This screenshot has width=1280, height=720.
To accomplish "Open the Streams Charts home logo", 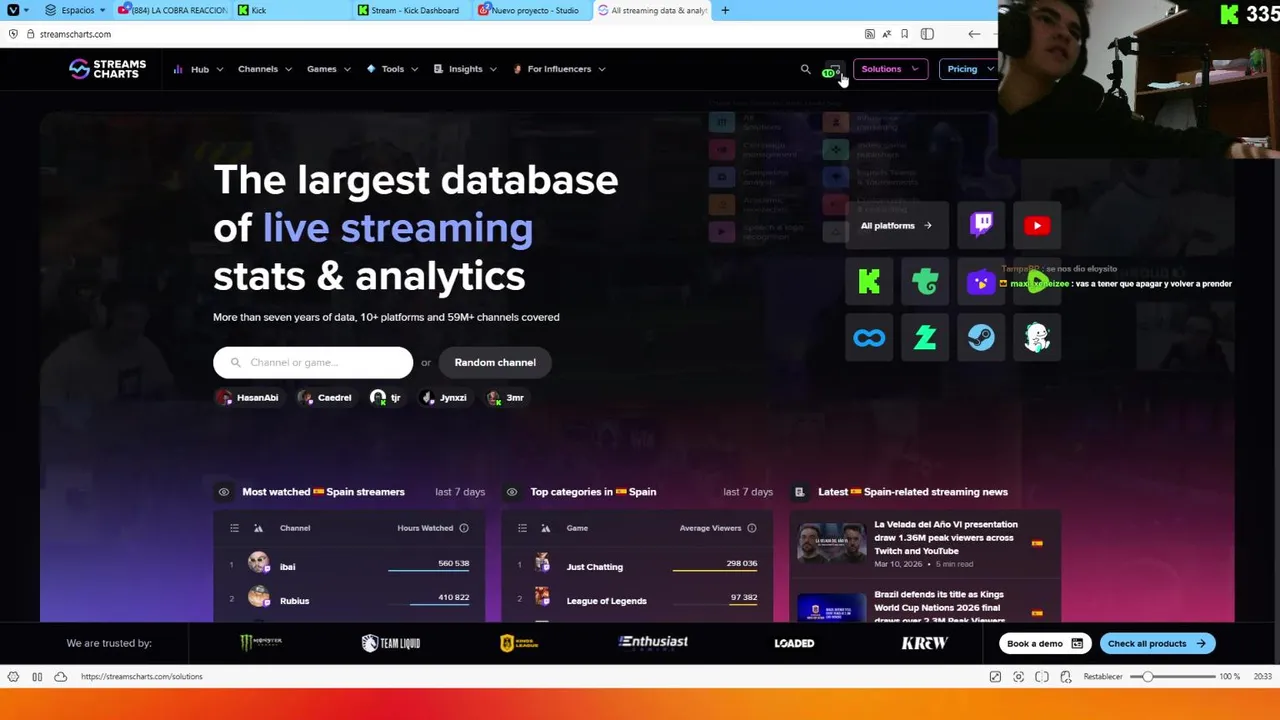I will pos(107,69).
